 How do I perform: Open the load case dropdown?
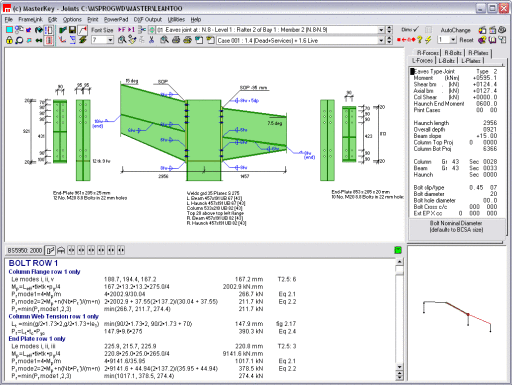click(381, 40)
